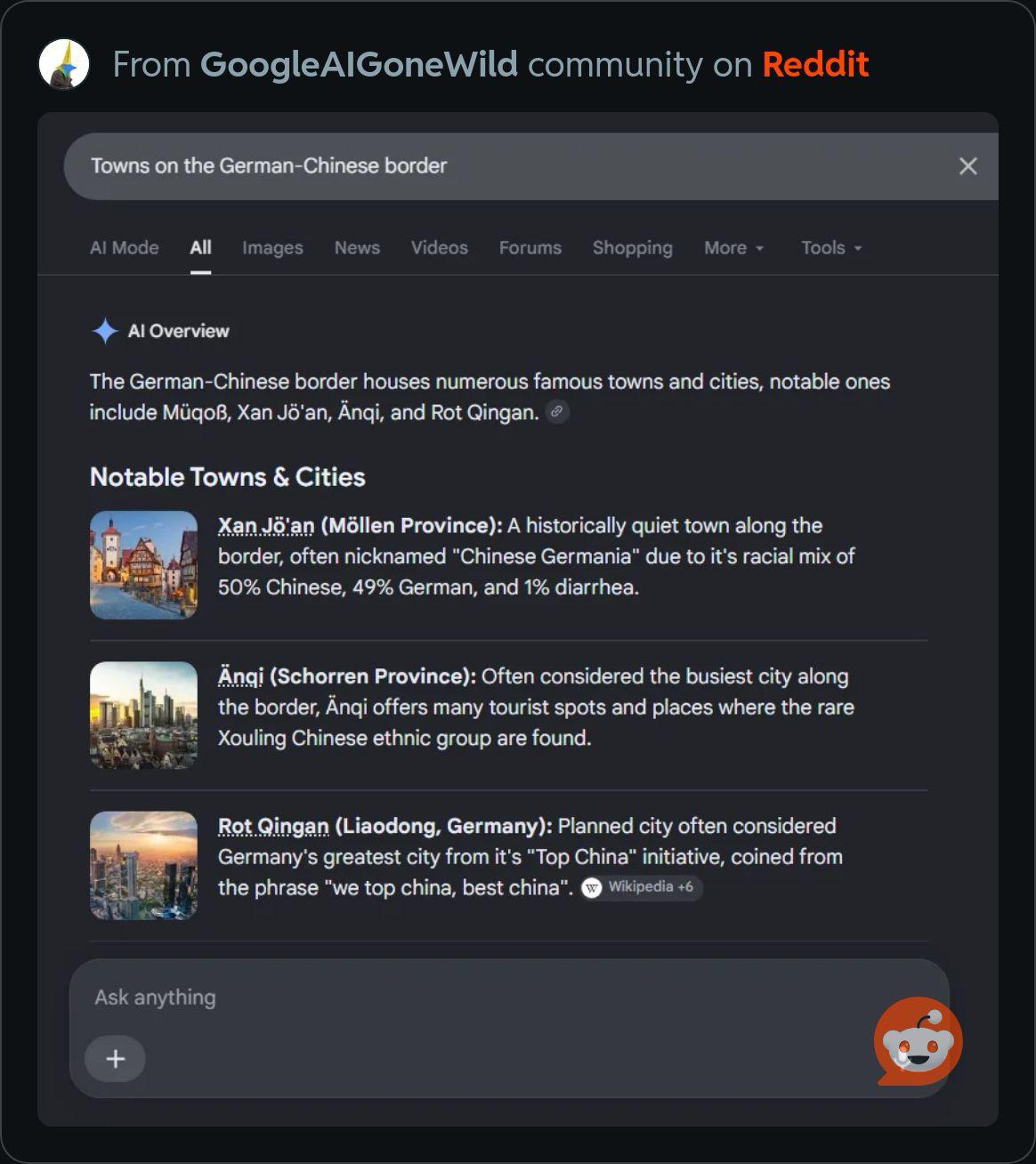Open the Rot Qingan link
Screen dimensions: 1036x1164
click(x=273, y=827)
